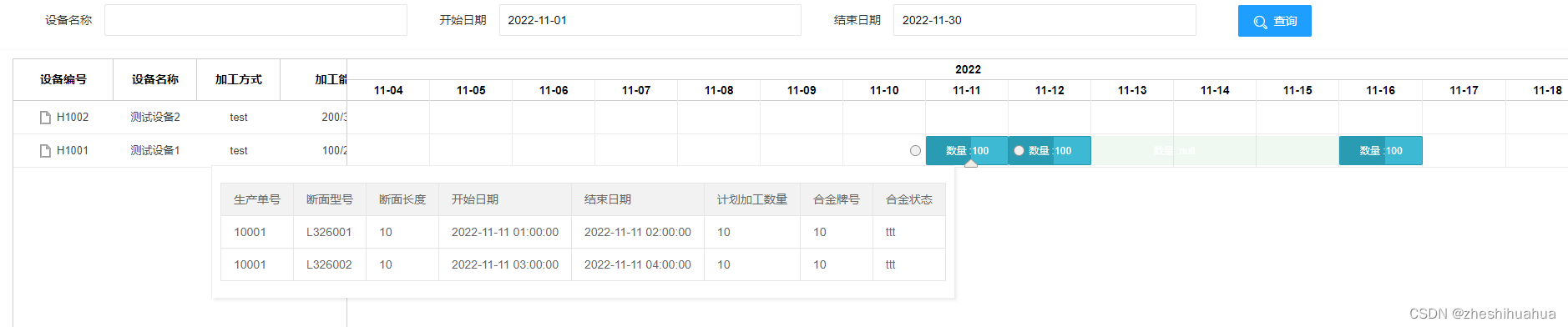The image size is (1568, 327).
Task: Open the 测试设备2 link
Action: point(155,118)
